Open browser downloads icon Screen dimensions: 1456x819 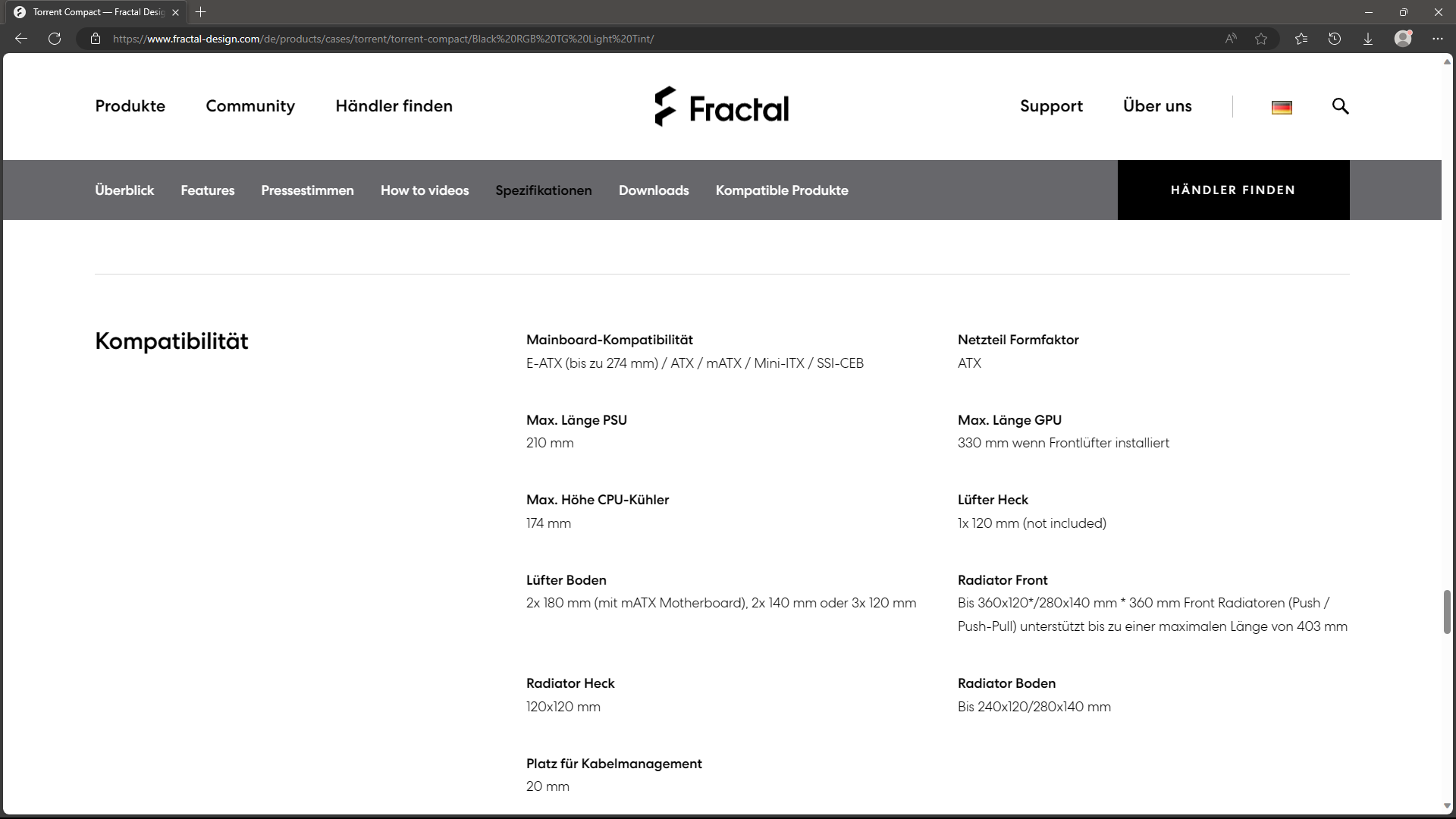coord(1368,39)
